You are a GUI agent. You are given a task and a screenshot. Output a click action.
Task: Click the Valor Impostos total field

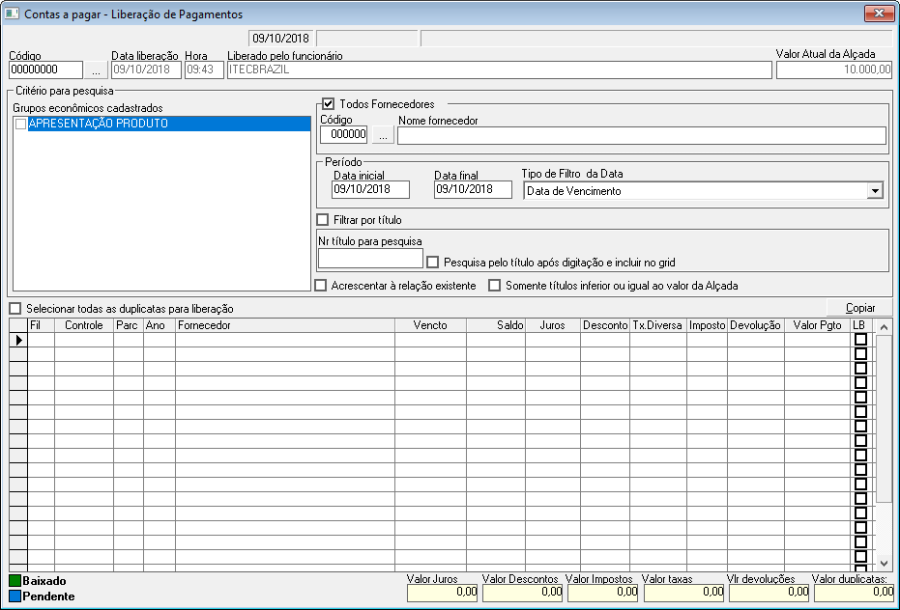point(603,592)
